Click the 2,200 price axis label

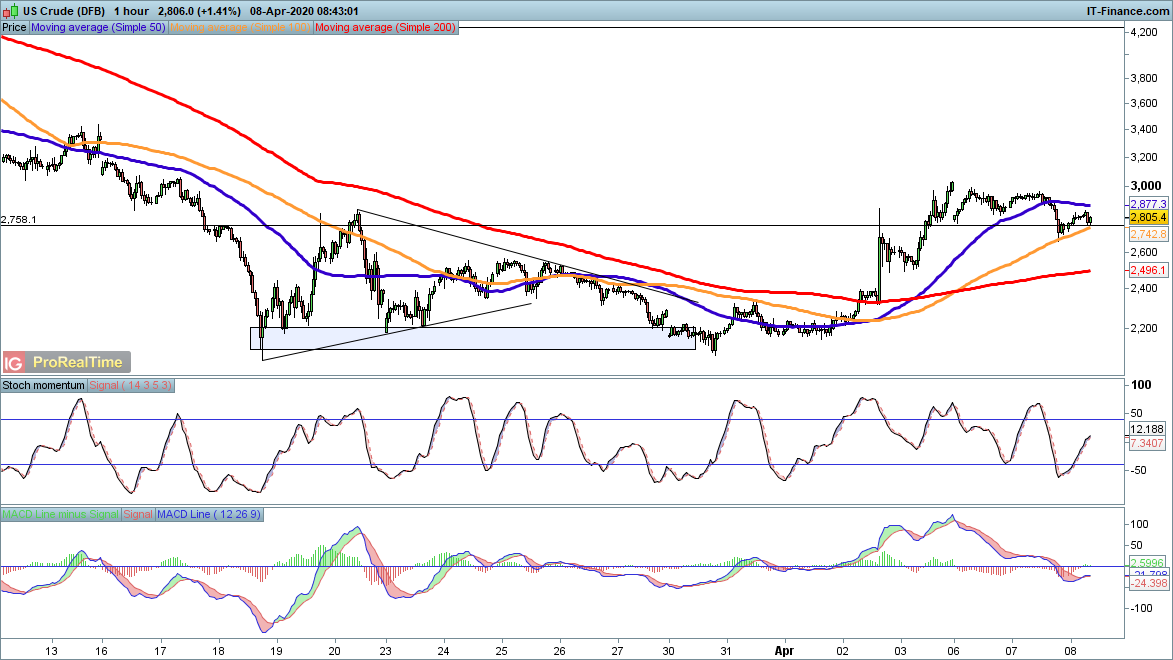[1145, 328]
